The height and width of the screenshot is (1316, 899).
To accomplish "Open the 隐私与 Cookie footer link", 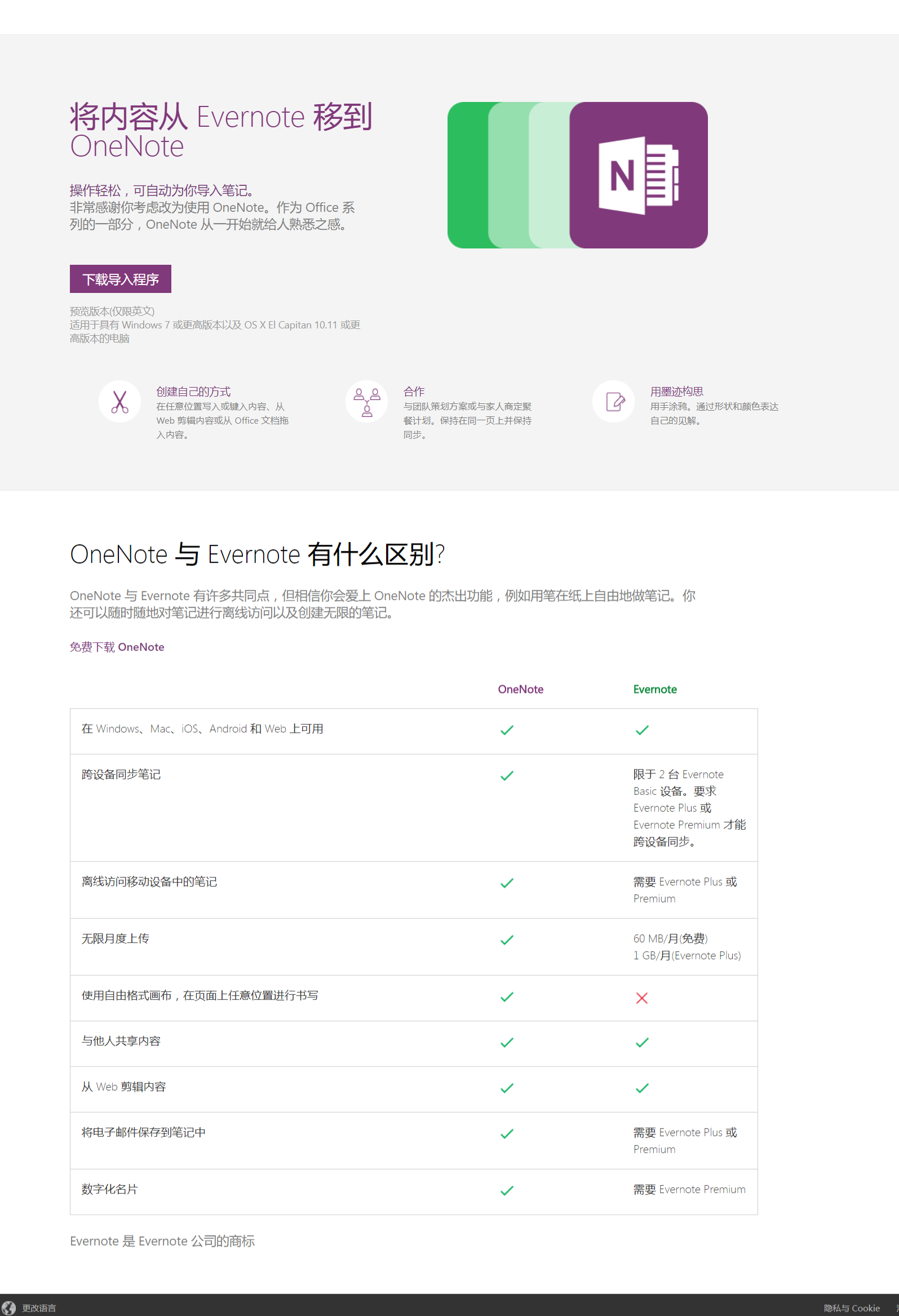I will click(x=851, y=1308).
